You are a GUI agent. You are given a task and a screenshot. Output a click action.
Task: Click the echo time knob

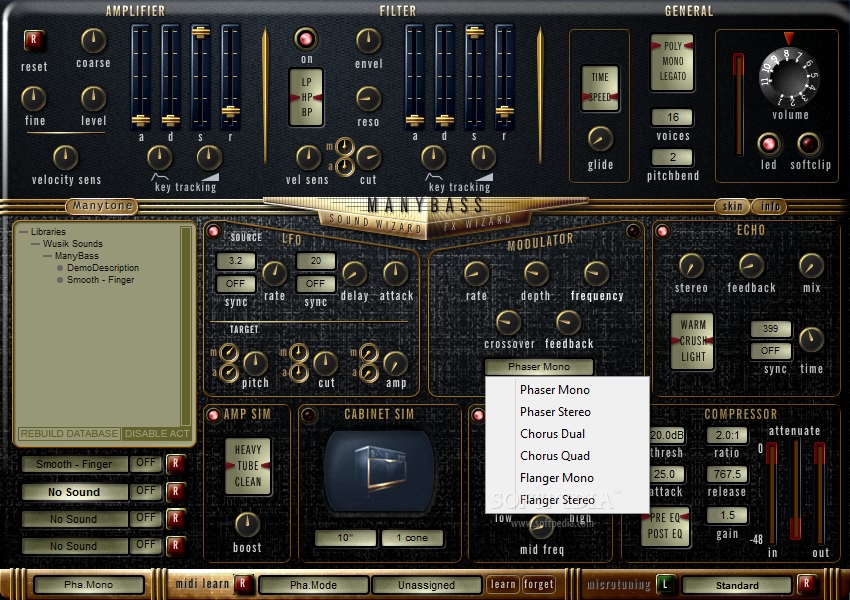pos(811,340)
